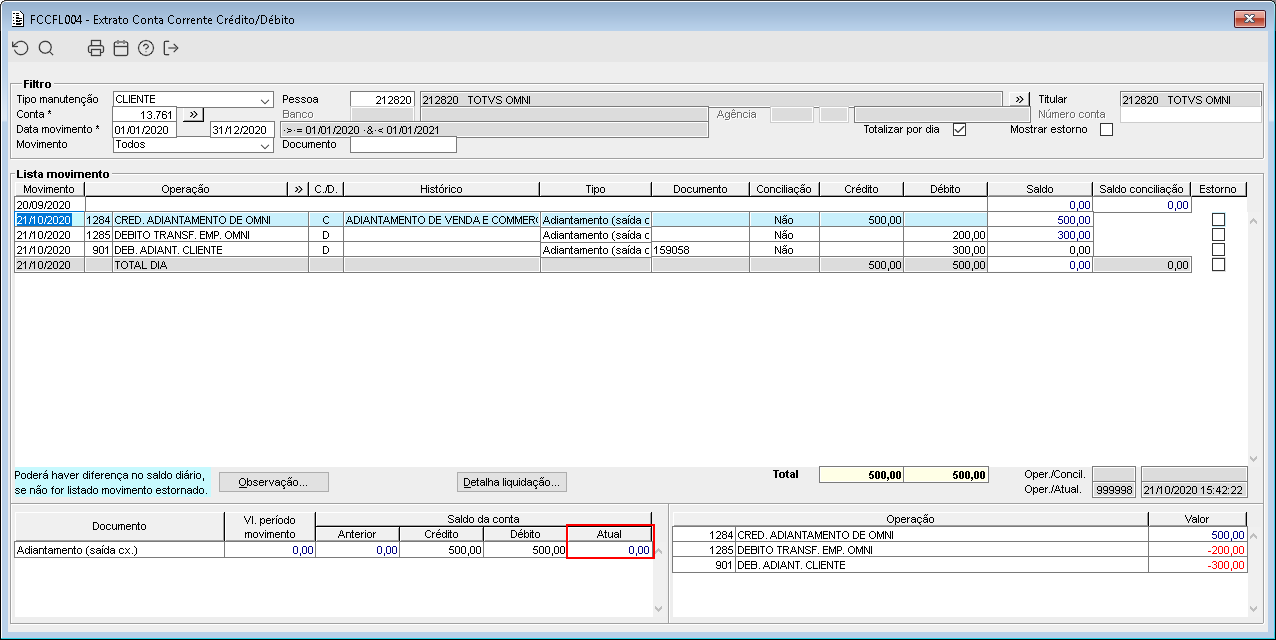This screenshot has width=1276, height=640.
Task: Click the 200,00 debit cell
Action: click(945, 235)
